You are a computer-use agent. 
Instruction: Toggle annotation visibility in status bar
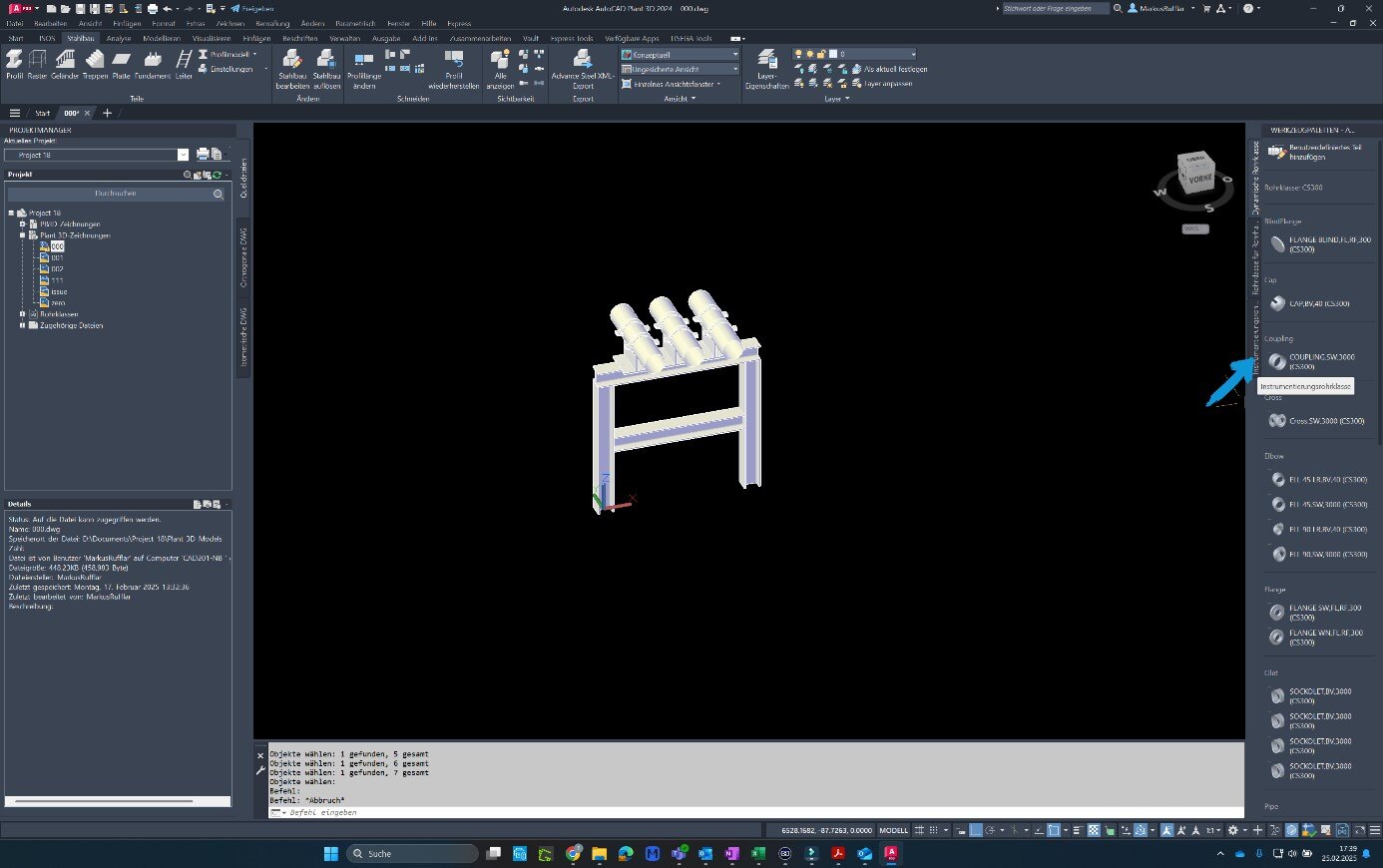tap(1166, 830)
